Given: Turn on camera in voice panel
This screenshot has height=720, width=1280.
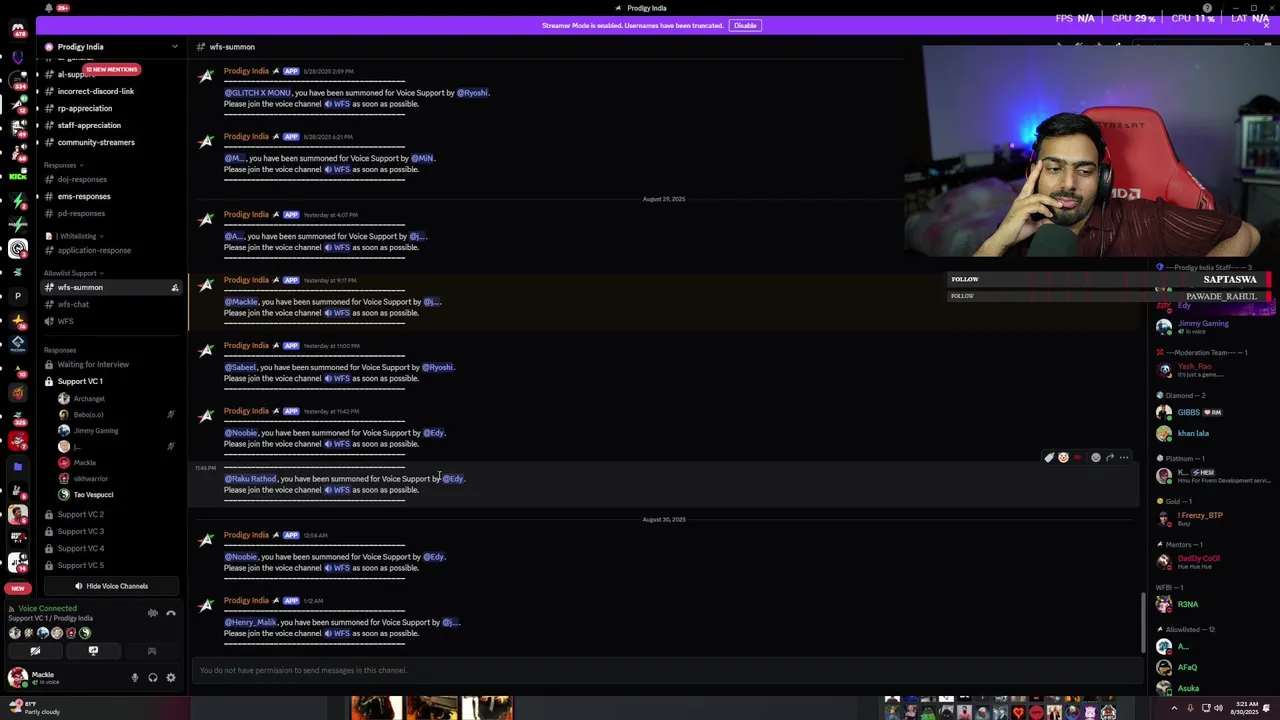Looking at the screenshot, I should click(35, 651).
